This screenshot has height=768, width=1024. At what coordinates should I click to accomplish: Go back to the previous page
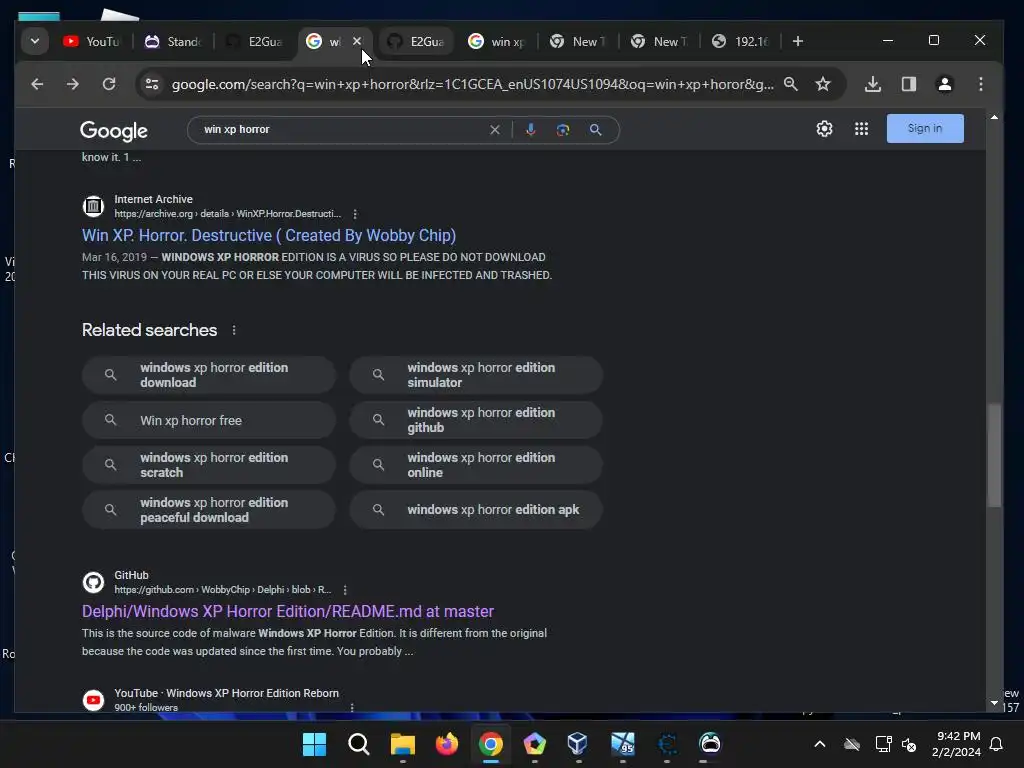(x=37, y=84)
